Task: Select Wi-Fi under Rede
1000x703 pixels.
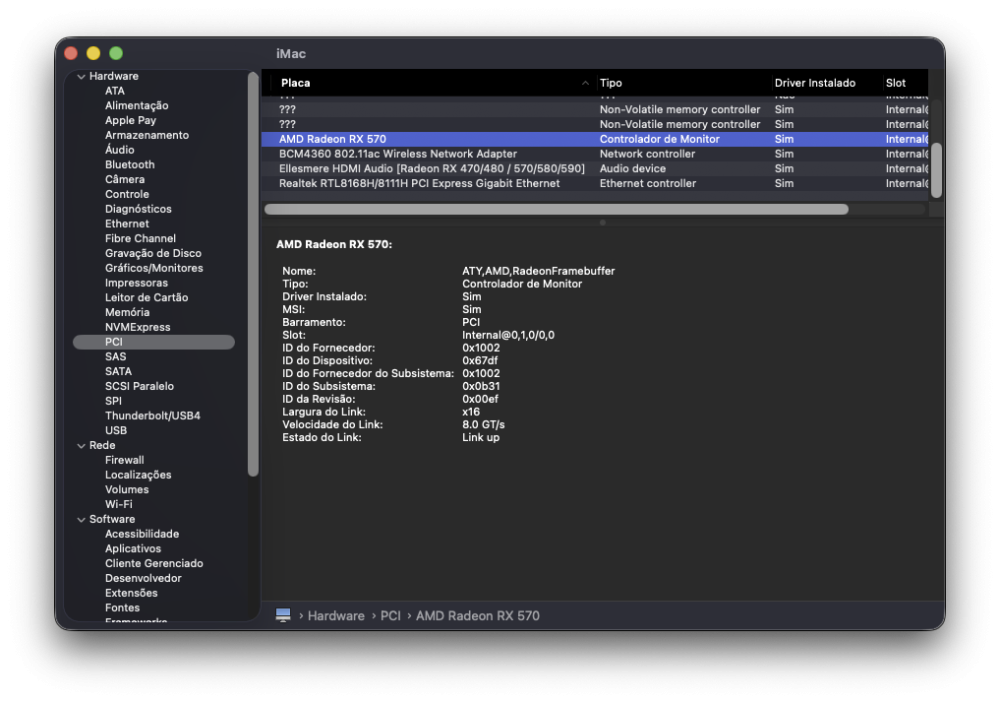Action: pyautogui.click(x=119, y=504)
